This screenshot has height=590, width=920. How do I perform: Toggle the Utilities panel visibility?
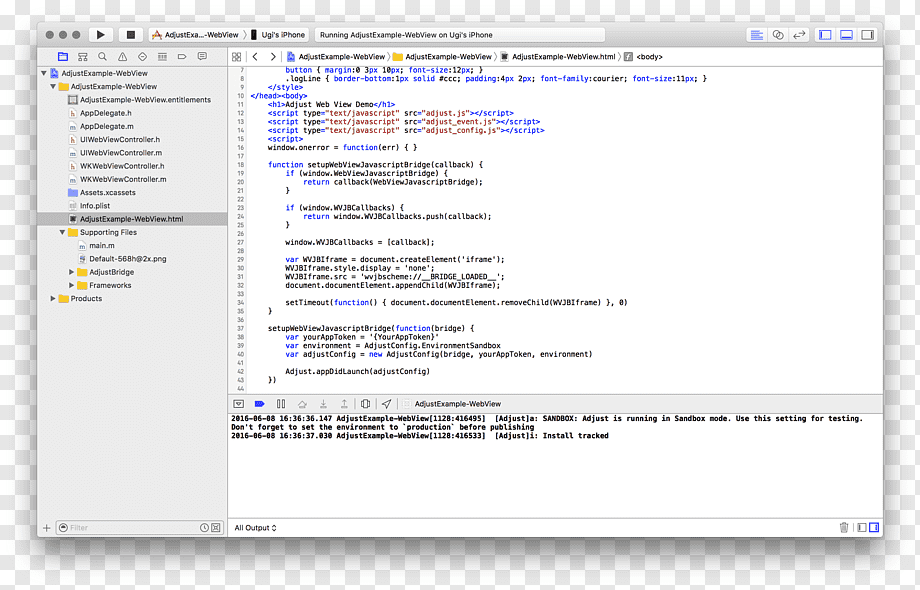pos(867,35)
